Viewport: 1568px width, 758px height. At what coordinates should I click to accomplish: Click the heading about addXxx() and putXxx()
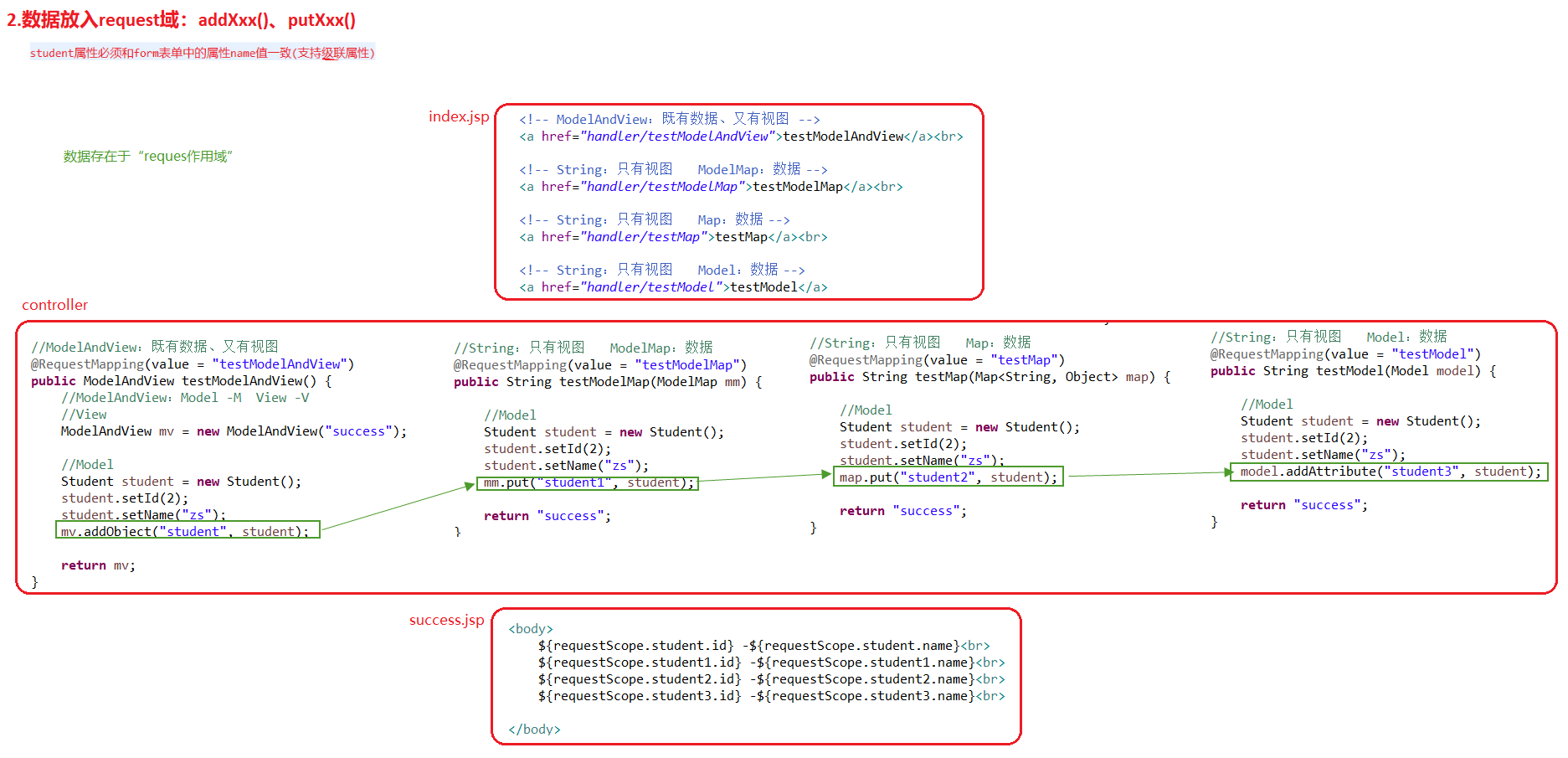tap(181, 20)
